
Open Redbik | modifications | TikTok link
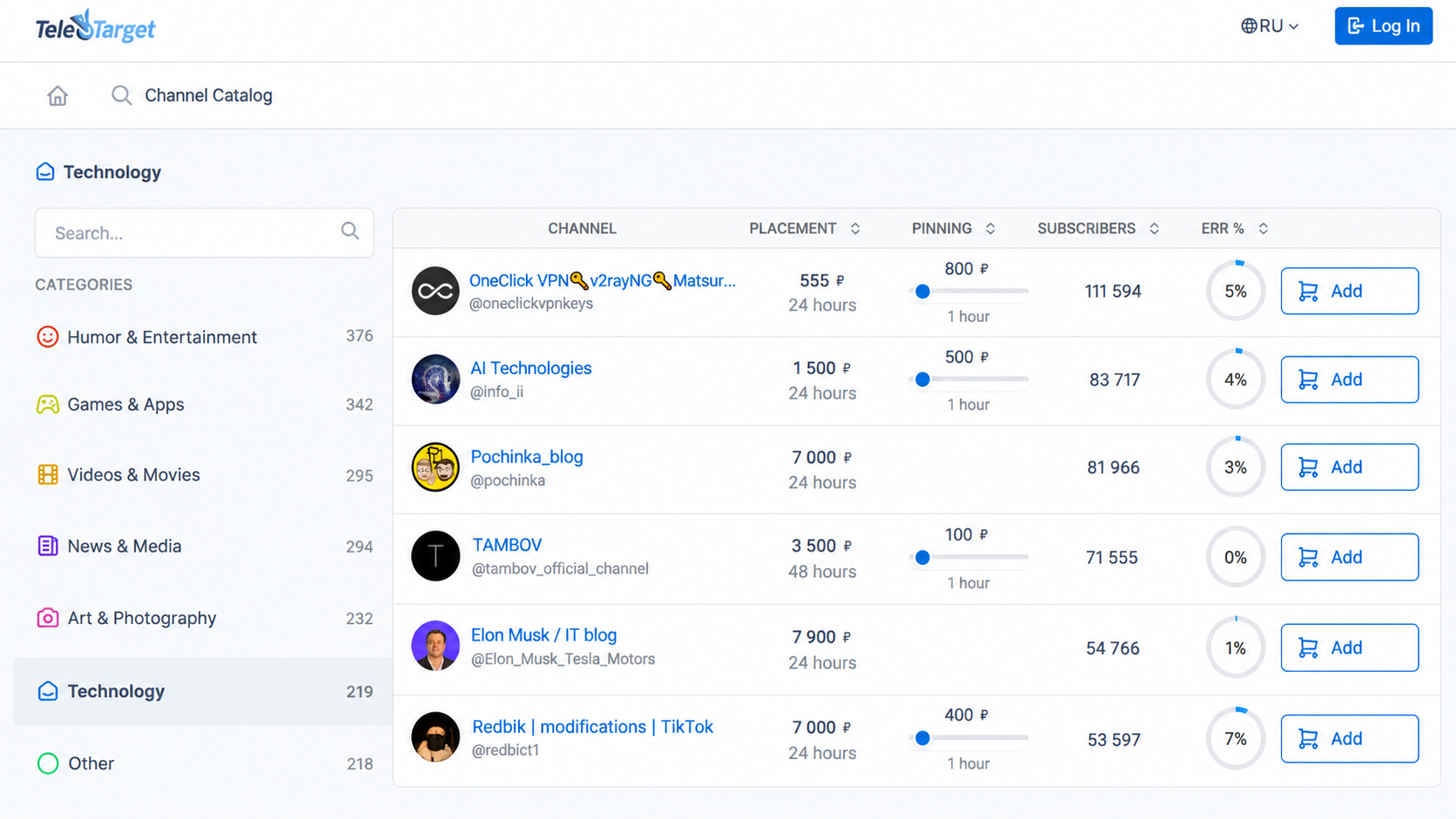(x=592, y=727)
